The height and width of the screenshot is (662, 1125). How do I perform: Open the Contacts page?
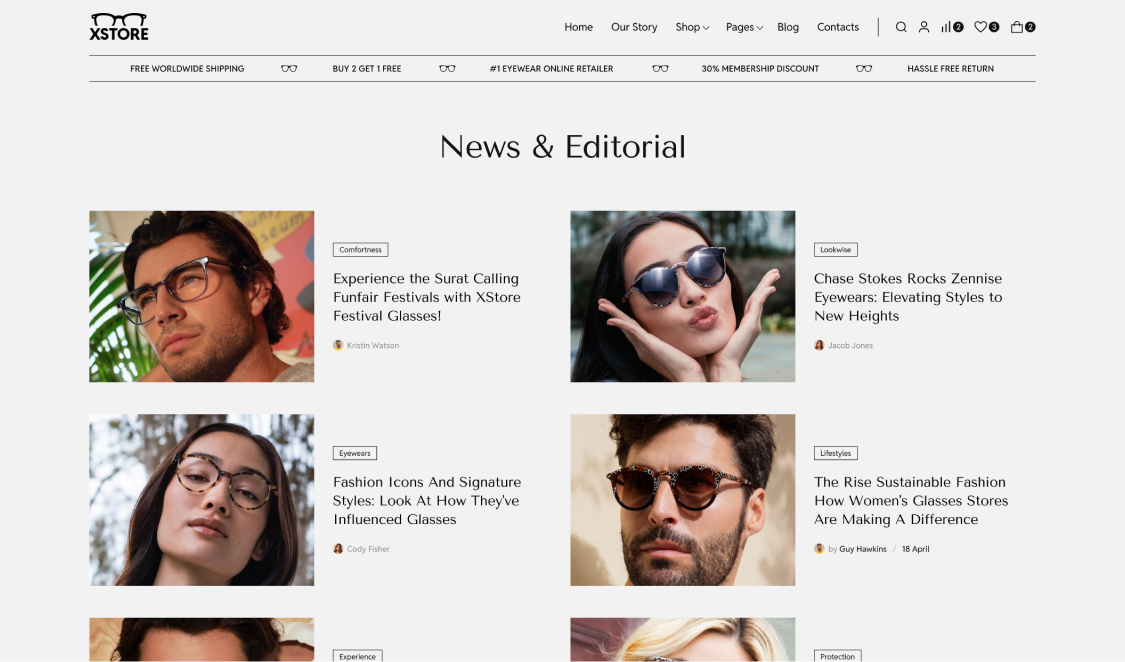(837, 27)
